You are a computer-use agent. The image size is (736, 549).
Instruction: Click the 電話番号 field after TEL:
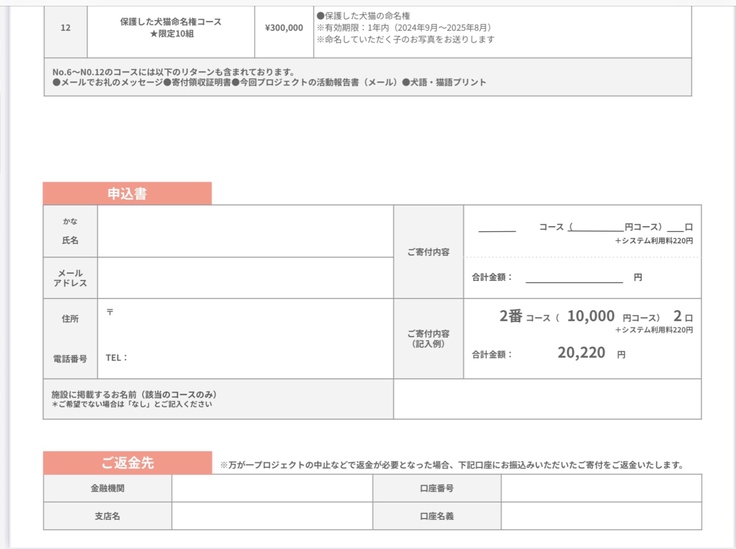260,357
